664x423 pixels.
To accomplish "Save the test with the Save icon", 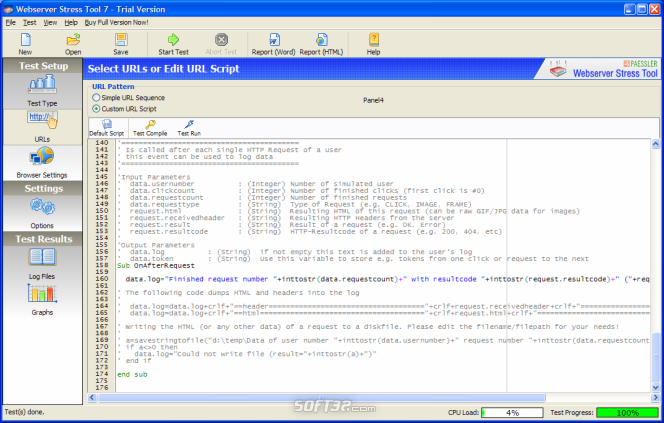I will [121, 40].
